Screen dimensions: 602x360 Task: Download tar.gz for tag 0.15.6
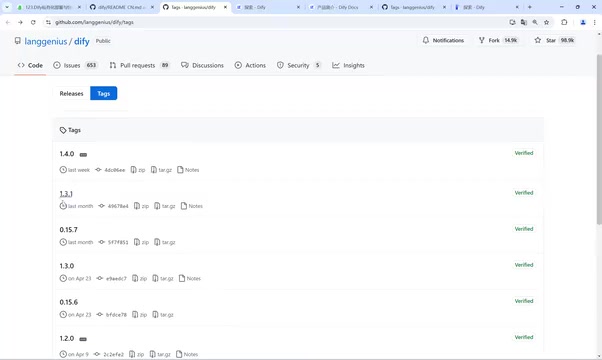pos(163,315)
